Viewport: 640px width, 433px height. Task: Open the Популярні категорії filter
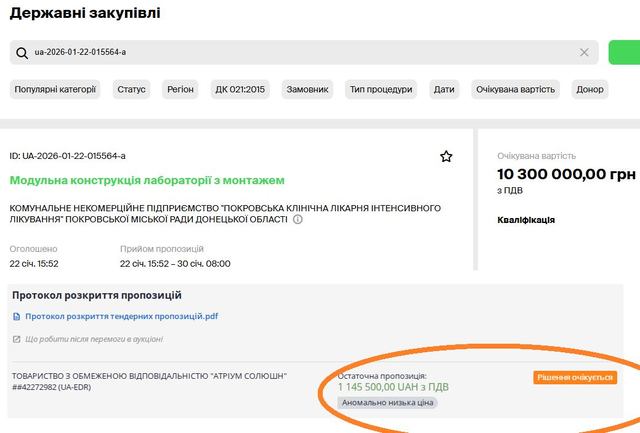[x=55, y=89]
